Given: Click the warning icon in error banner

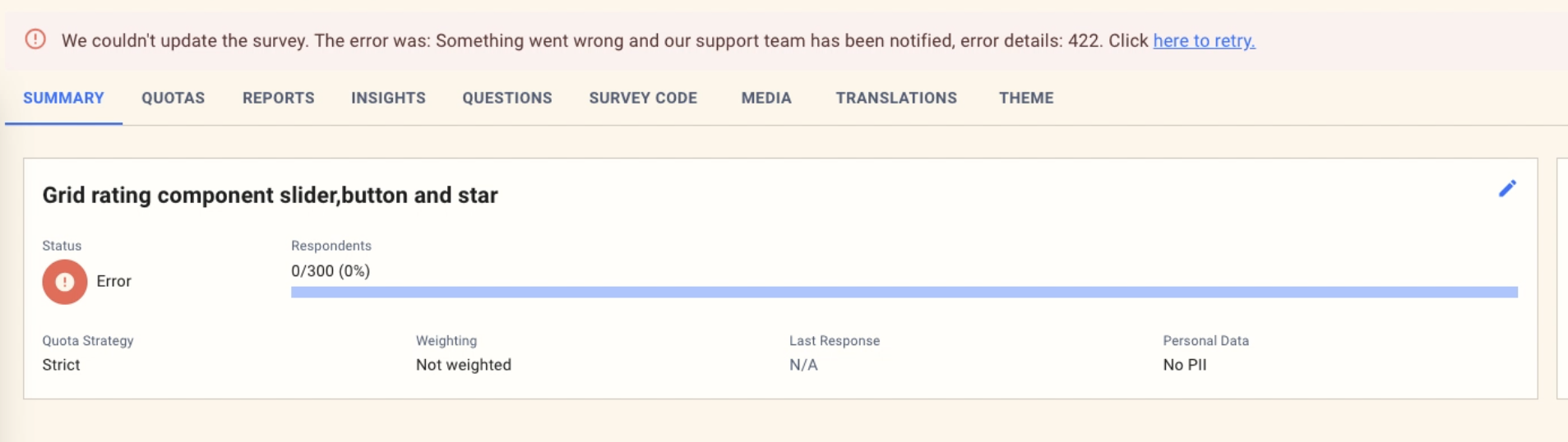Looking at the screenshot, I should coord(35,39).
